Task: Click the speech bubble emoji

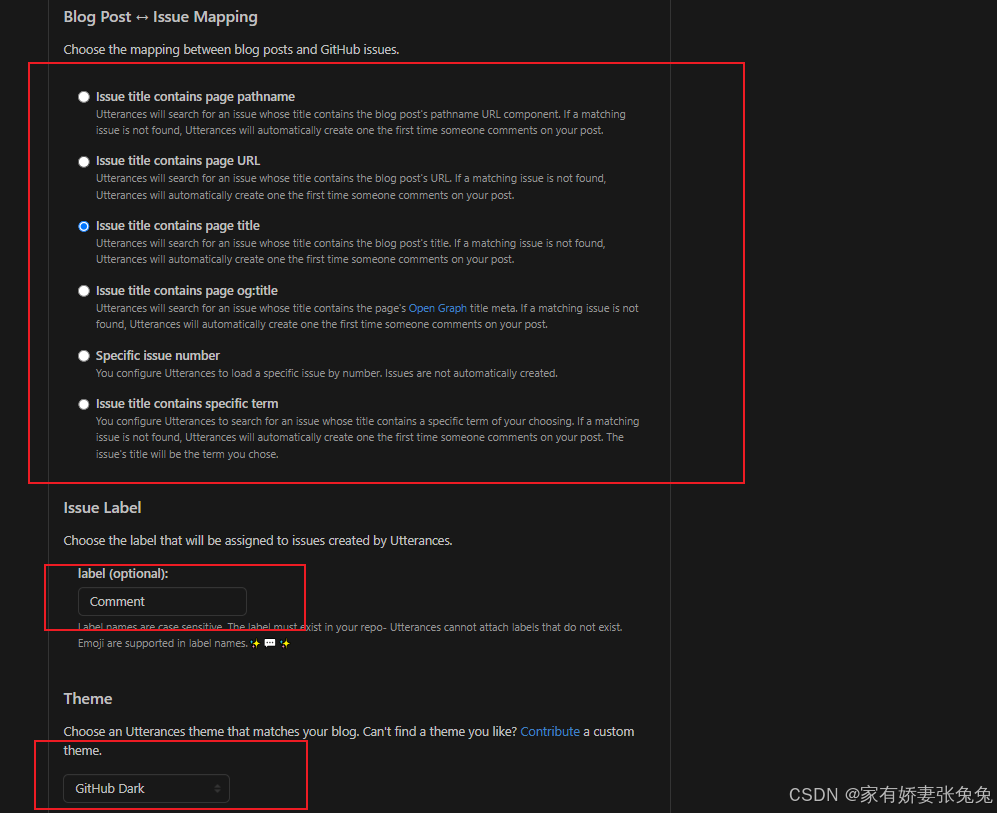Action: click(x=270, y=643)
